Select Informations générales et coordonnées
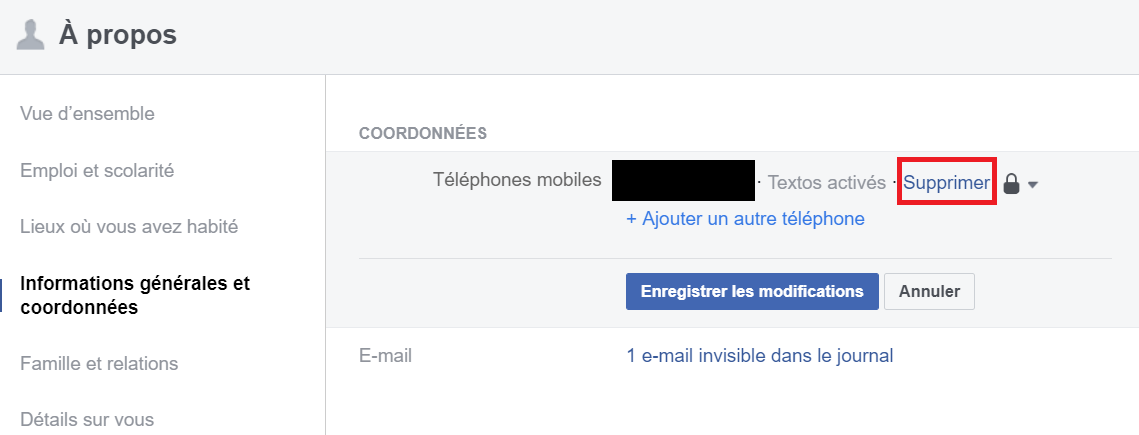The width and height of the screenshot is (1139, 435). point(135,295)
